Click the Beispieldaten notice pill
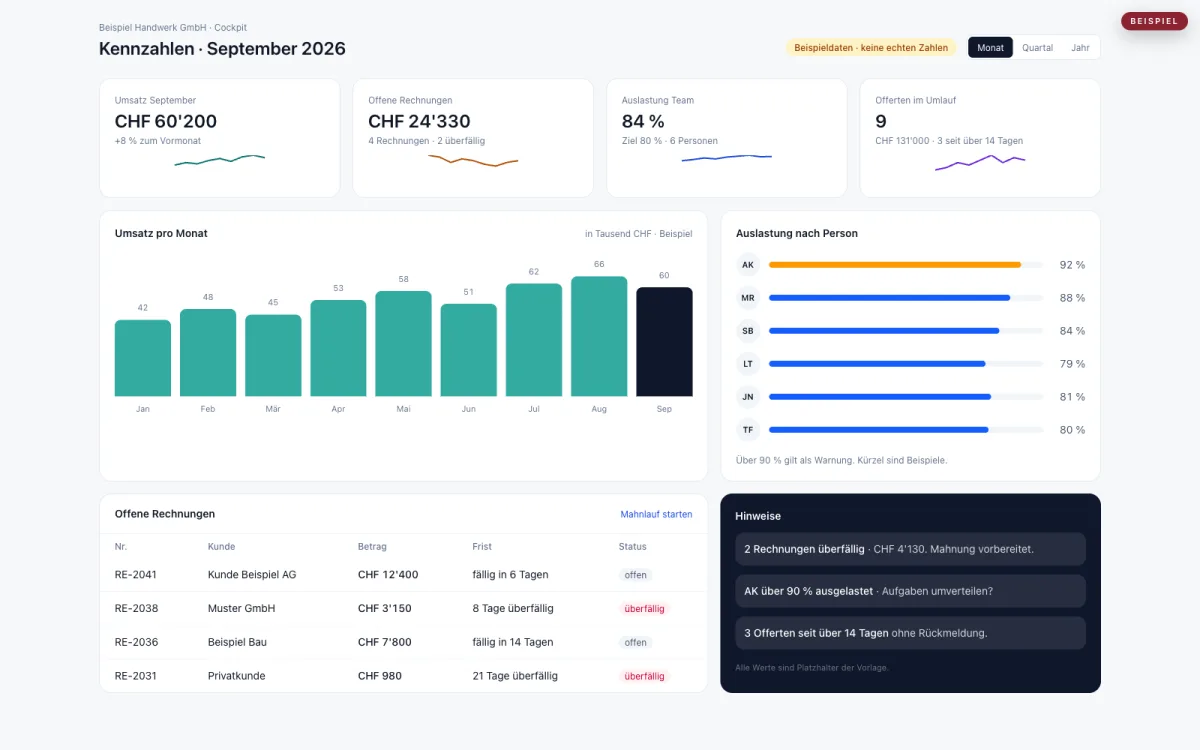 [x=871, y=47]
